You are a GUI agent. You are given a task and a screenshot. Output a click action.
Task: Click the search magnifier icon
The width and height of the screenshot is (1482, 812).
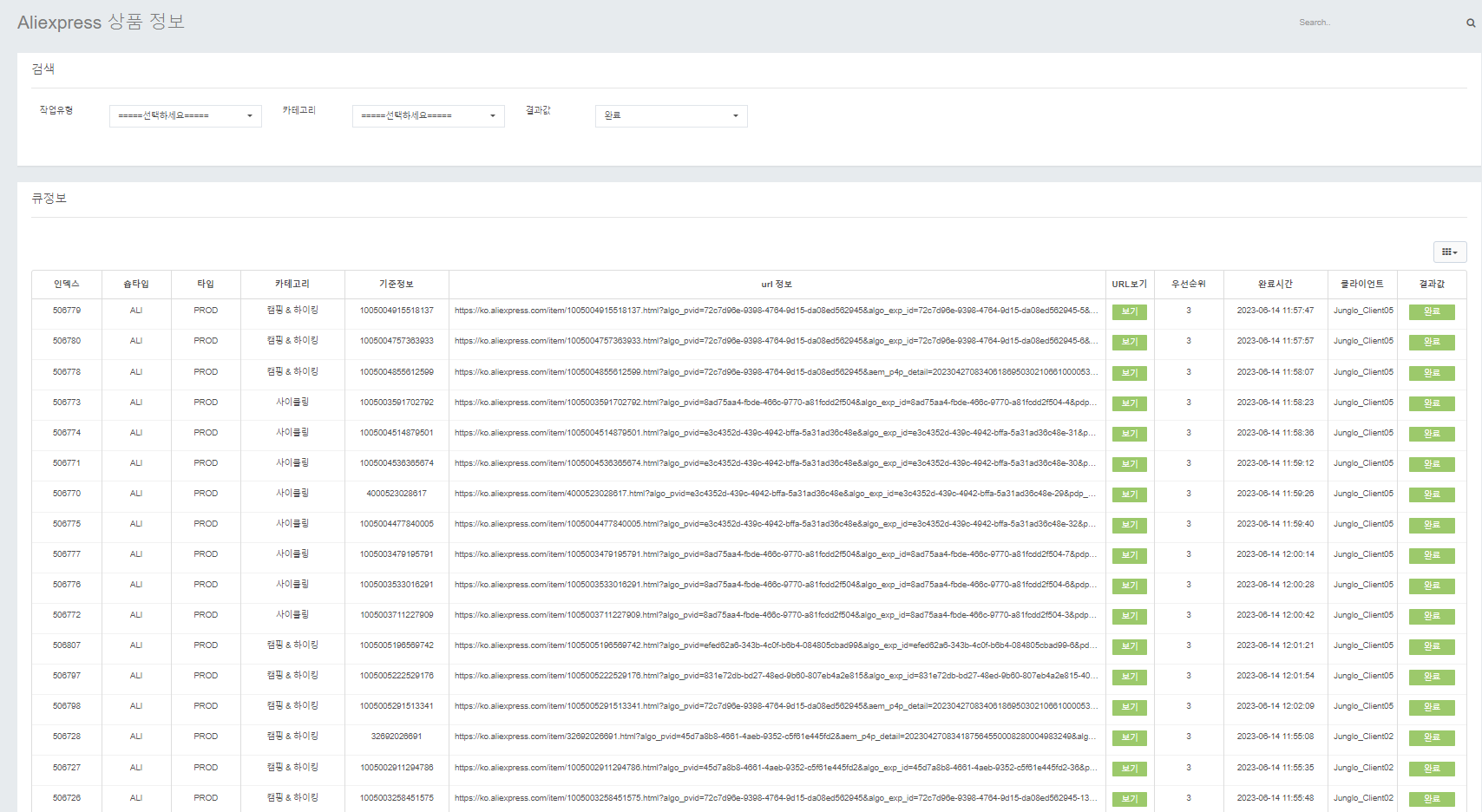click(x=1470, y=23)
